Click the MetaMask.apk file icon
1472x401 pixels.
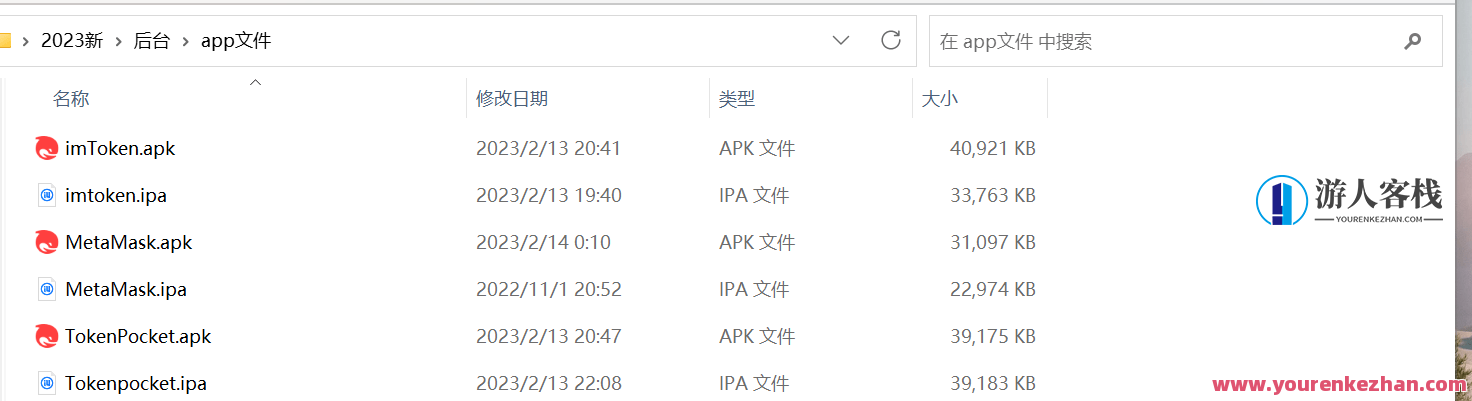click(46, 242)
